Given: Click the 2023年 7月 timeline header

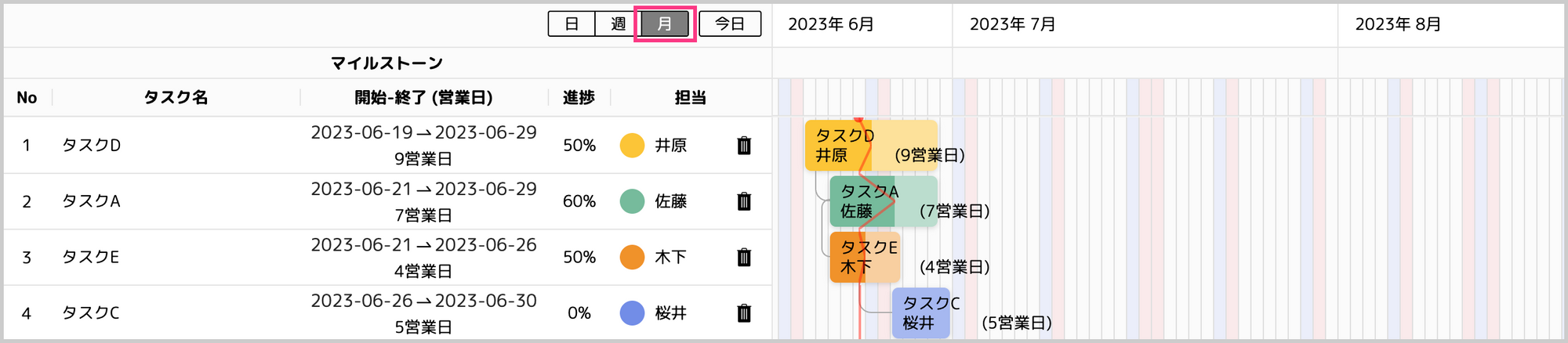Looking at the screenshot, I should click(1012, 24).
